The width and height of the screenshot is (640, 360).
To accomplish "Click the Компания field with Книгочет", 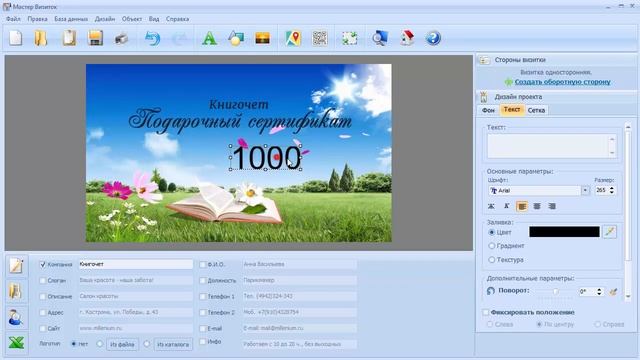I will pyautogui.click(x=136, y=264).
